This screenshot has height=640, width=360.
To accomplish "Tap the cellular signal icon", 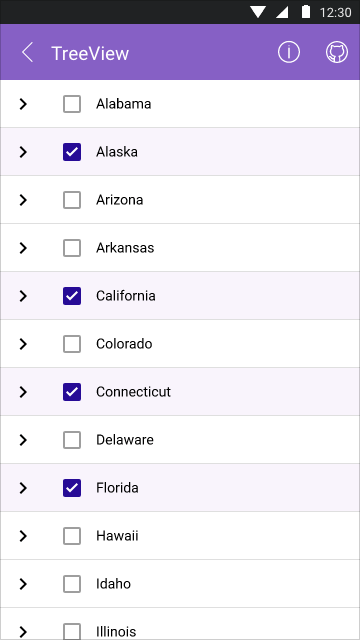I will point(282,12).
